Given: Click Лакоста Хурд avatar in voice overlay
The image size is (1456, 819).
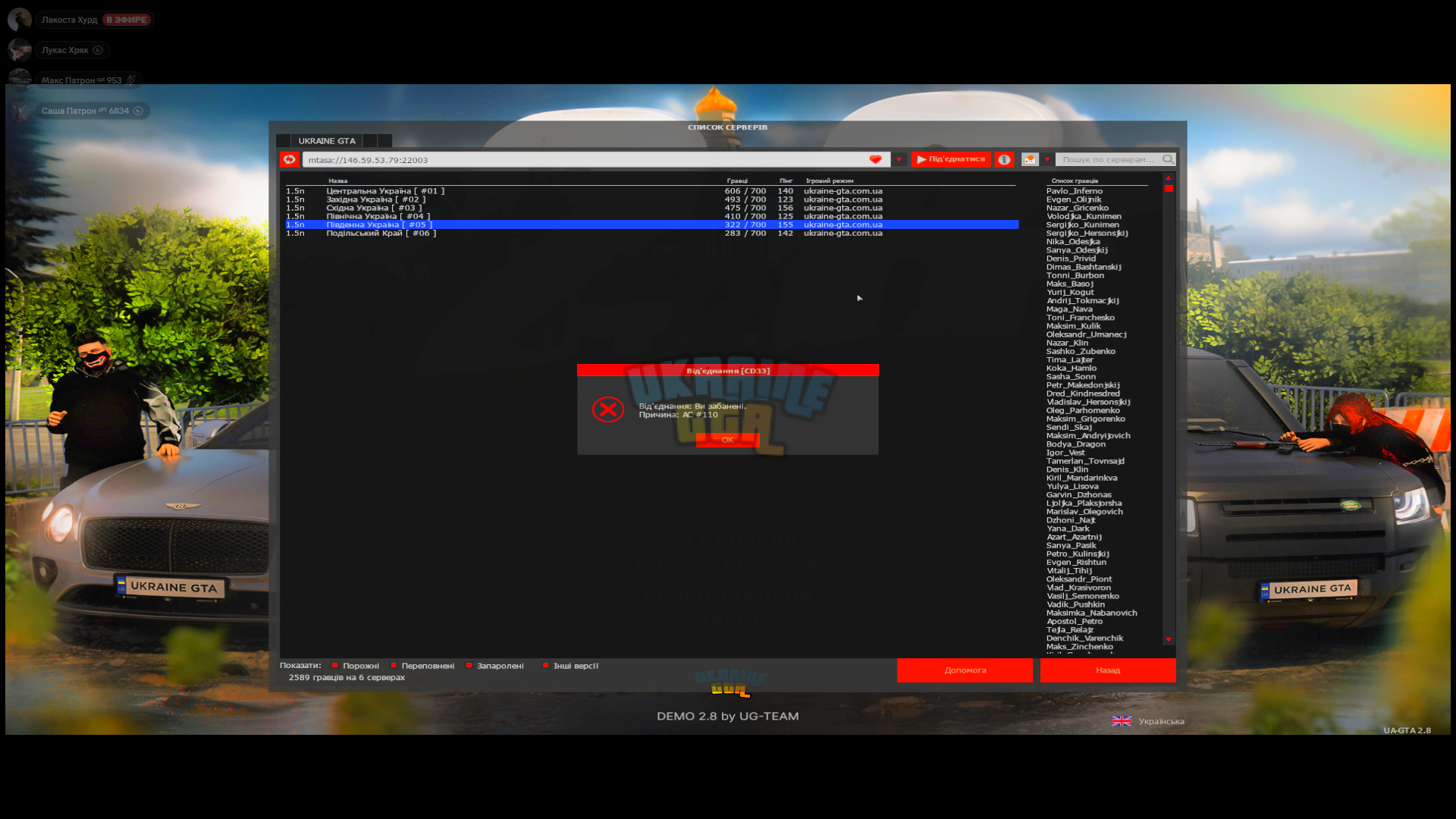Looking at the screenshot, I should tap(20, 20).
